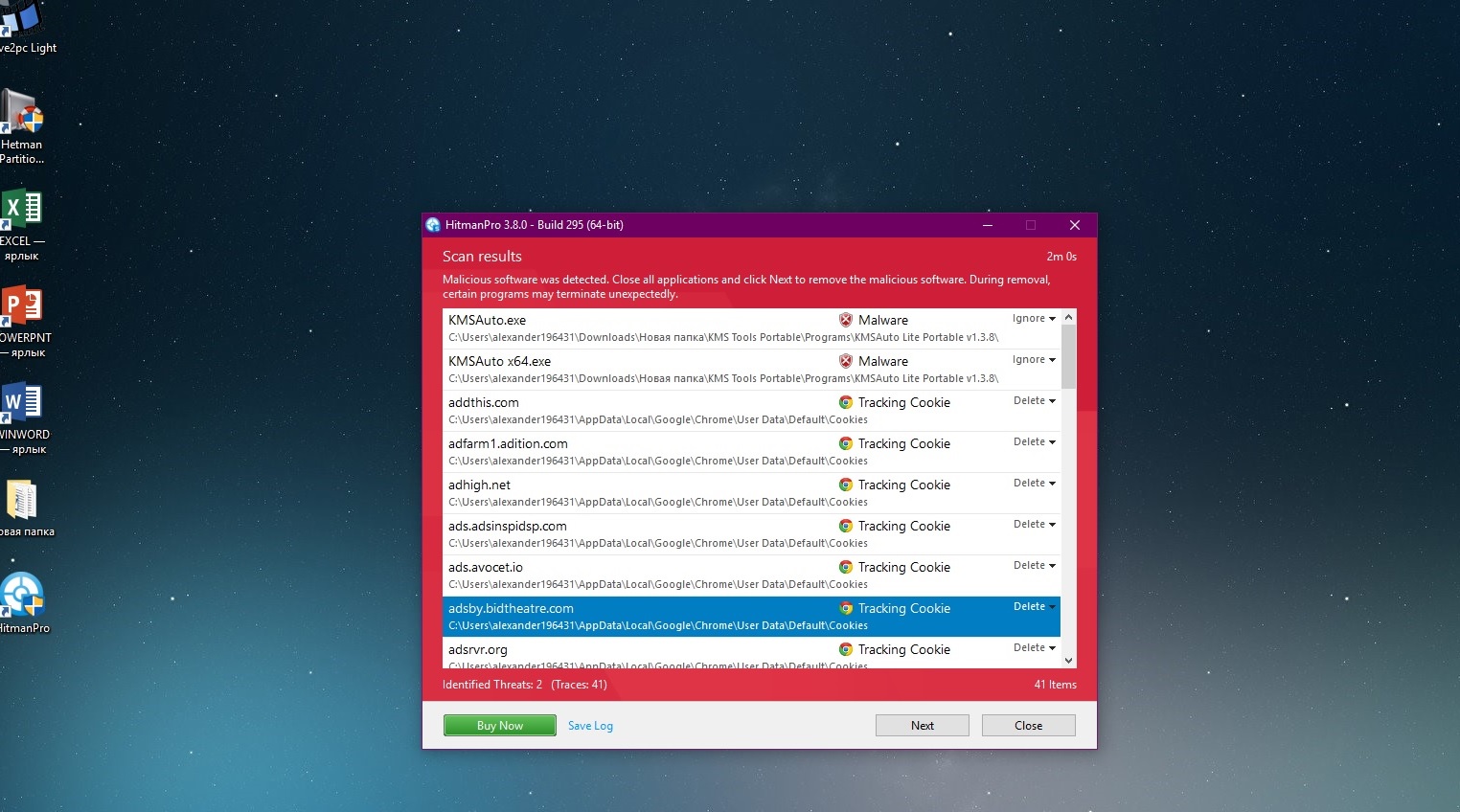Screen dimensions: 1460x812
Task: Click the Chrome icon in the adfarm1.adition.com row
Action: (x=846, y=443)
